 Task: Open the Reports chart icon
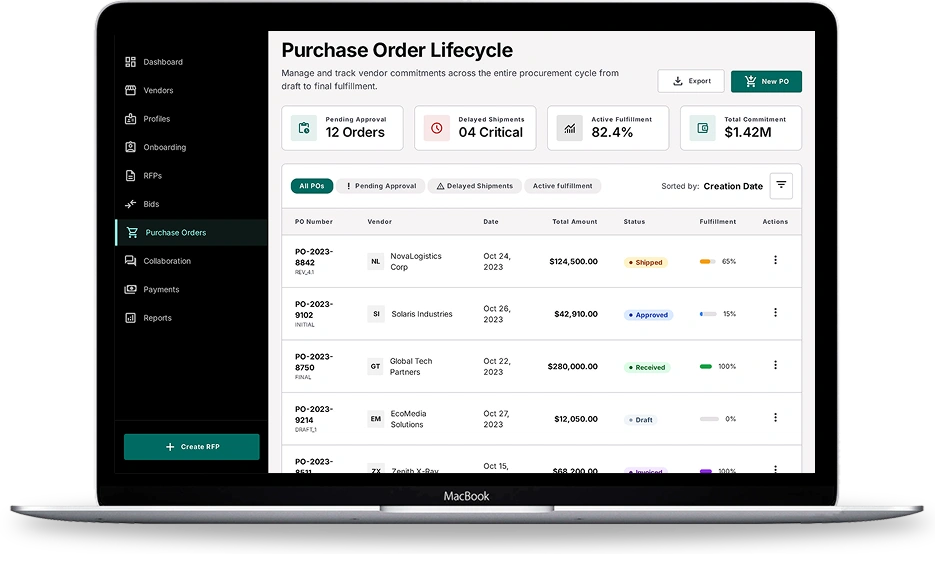point(130,318)
